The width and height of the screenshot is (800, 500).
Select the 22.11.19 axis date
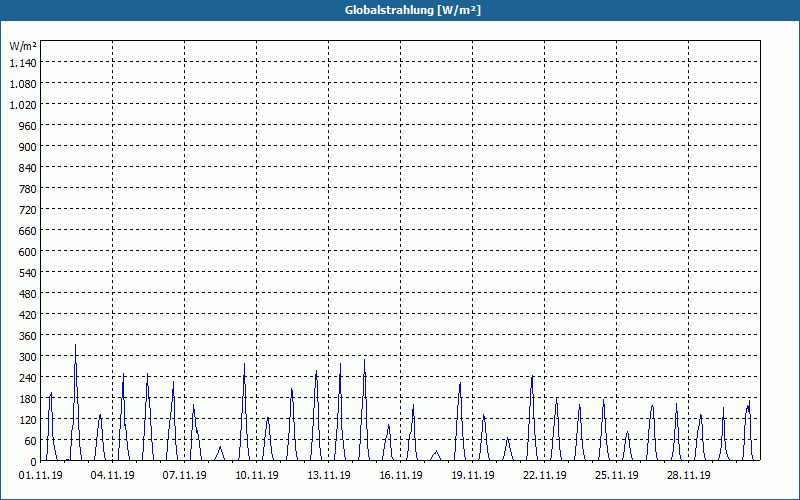tap(544, 476)
